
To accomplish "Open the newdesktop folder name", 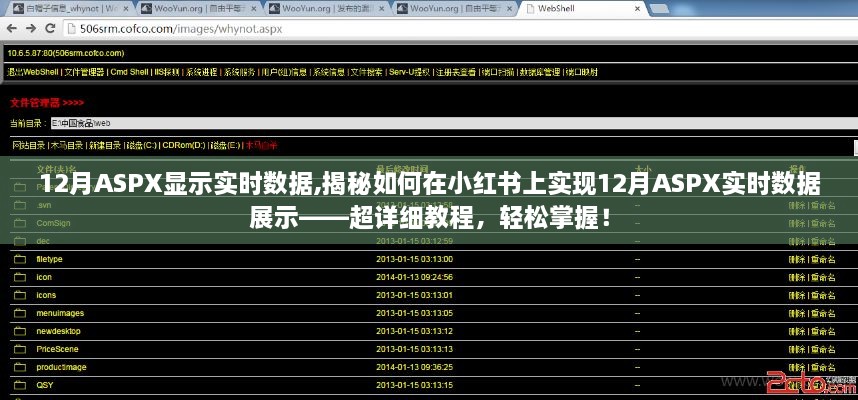I will point(58,332).
